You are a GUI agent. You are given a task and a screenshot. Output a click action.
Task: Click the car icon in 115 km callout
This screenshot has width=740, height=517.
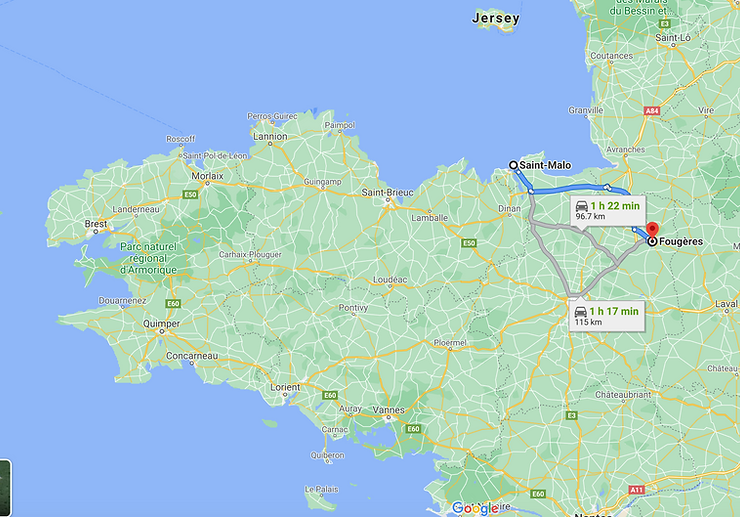[x=581, y=312]
